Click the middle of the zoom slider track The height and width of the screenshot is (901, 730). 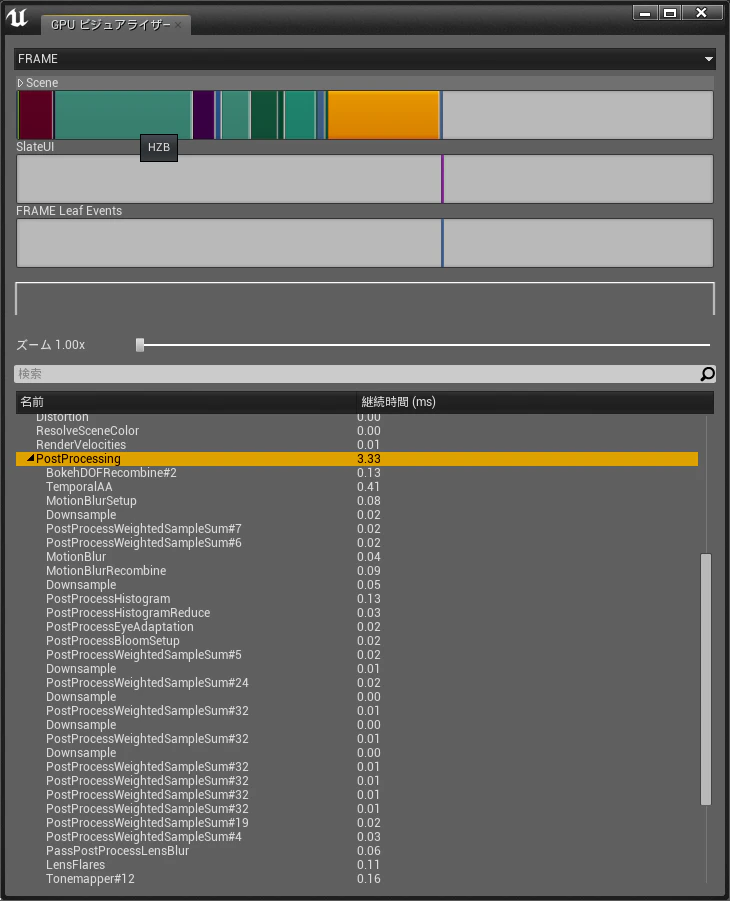tap(423, 345)
